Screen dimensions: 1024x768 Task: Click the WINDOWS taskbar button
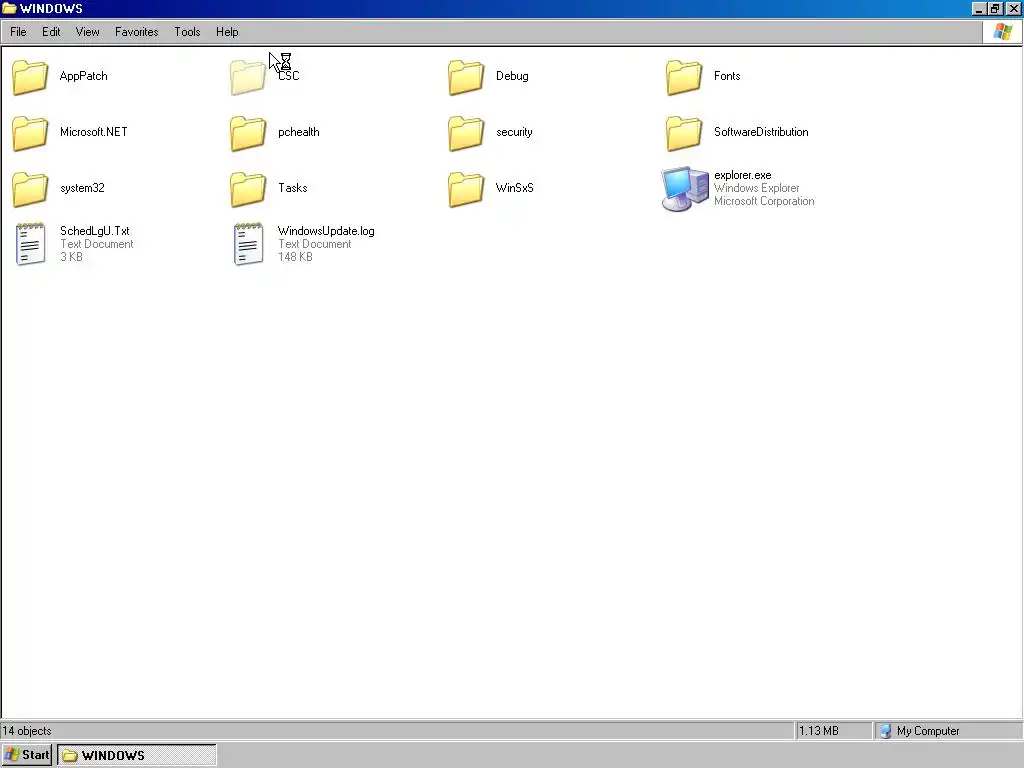(x=136, y=755)
